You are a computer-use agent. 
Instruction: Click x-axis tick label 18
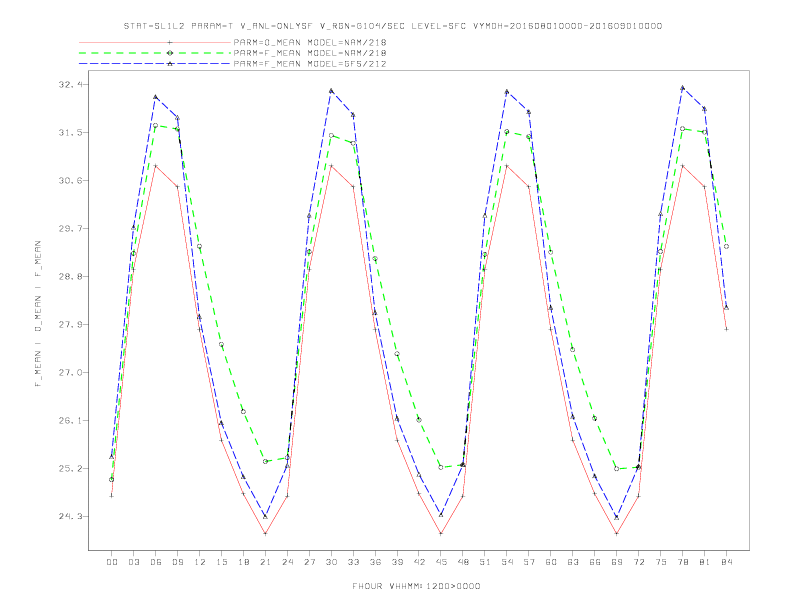243,562
